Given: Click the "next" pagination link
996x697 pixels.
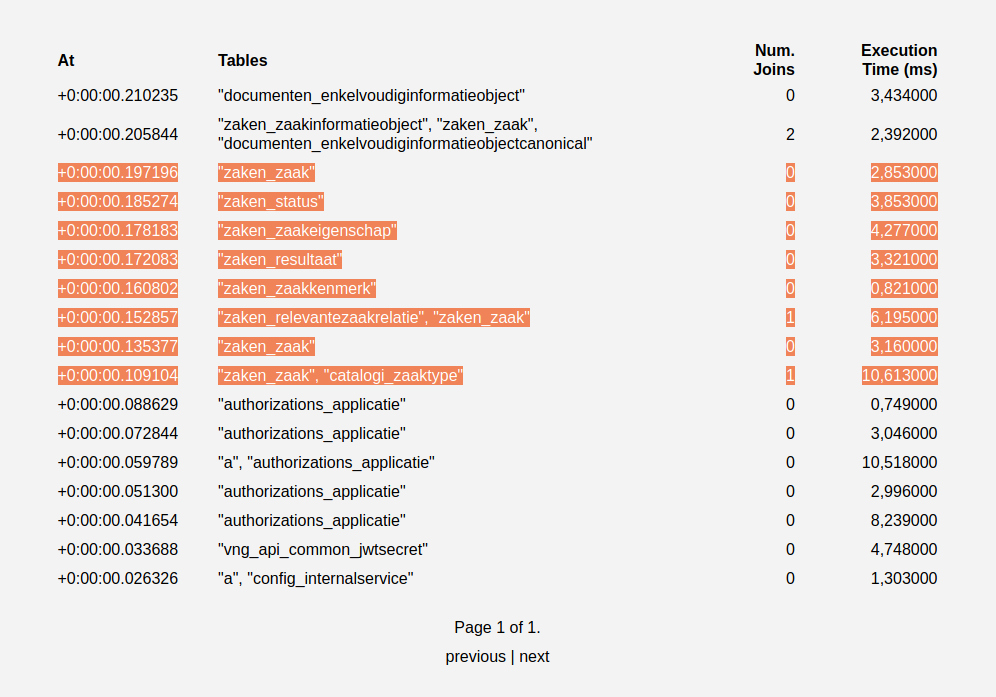Looking at the screenshot, I should click(534, 656).
